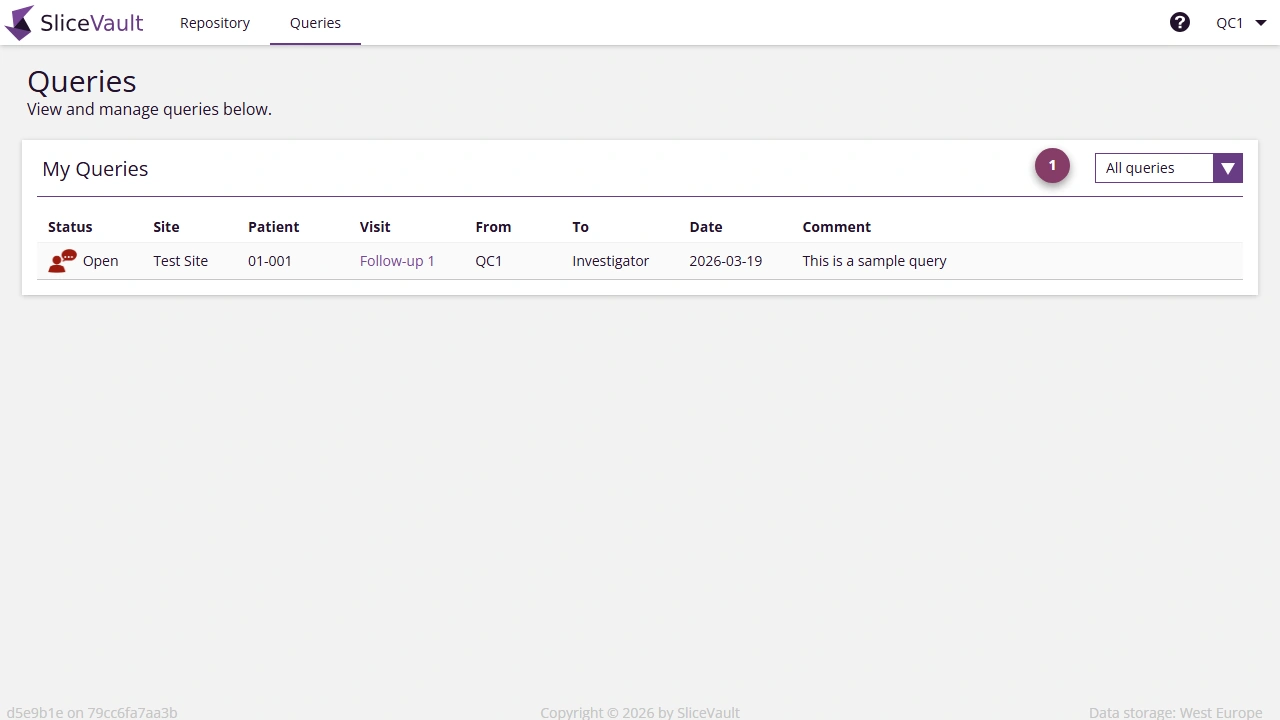This screenshot has height=720, width=1280.
Task: Click the speech-bubble person icon beside Open
Action: click(x=62, y=260)
